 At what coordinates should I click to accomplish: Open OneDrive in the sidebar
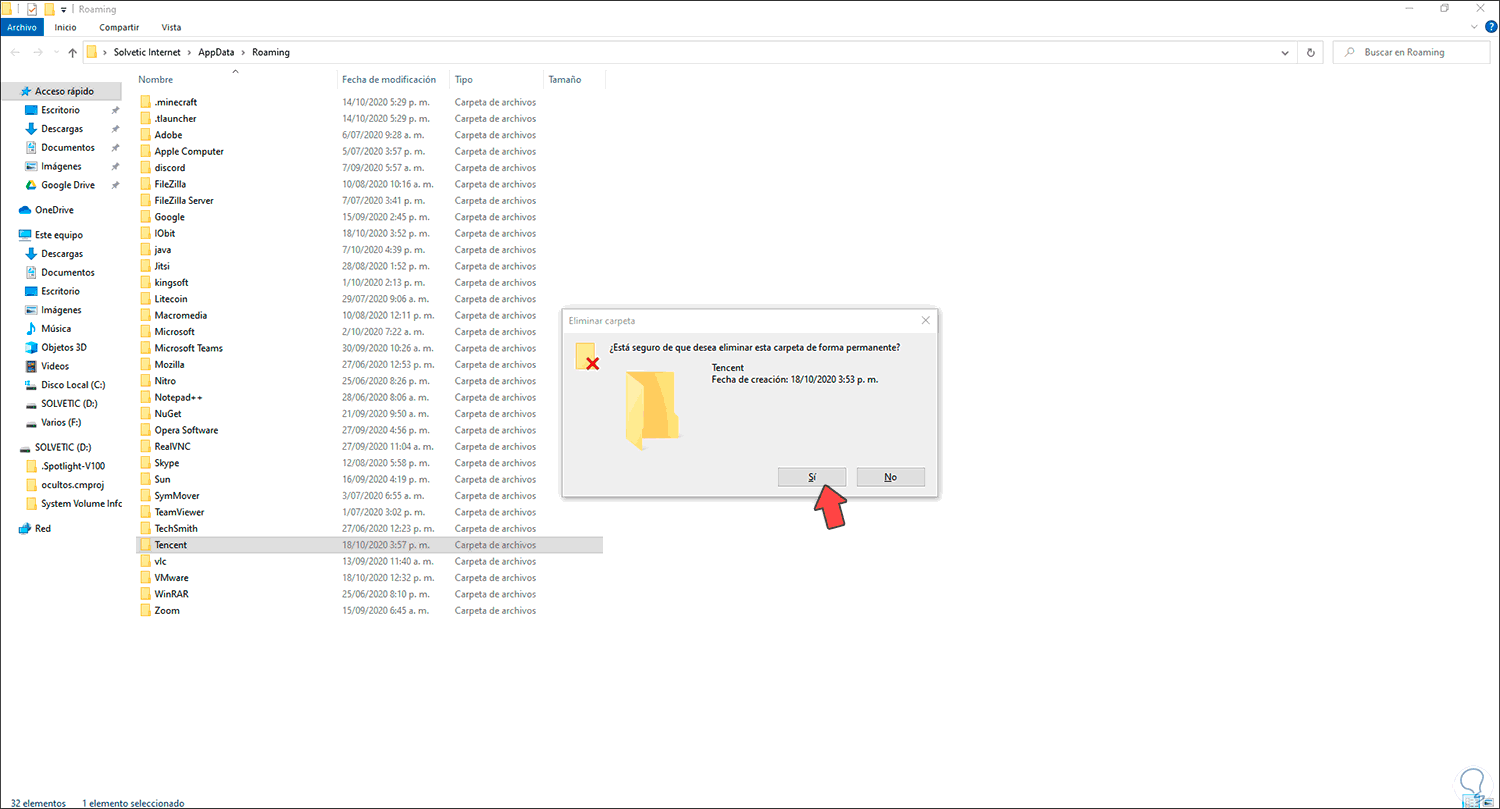57,209
